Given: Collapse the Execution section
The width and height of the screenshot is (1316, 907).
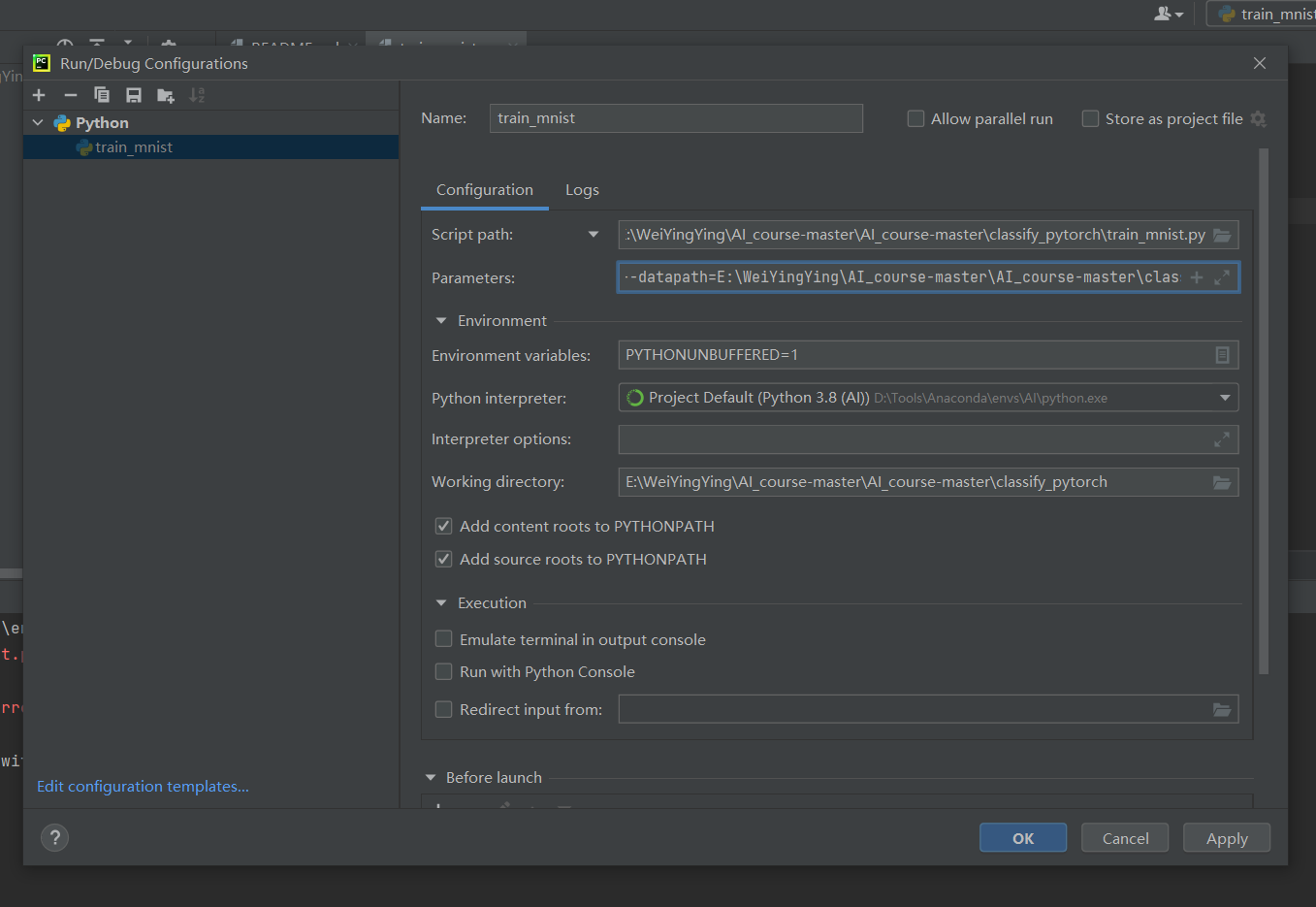Looking at the screenshot, I should click(x=441, y=603).
